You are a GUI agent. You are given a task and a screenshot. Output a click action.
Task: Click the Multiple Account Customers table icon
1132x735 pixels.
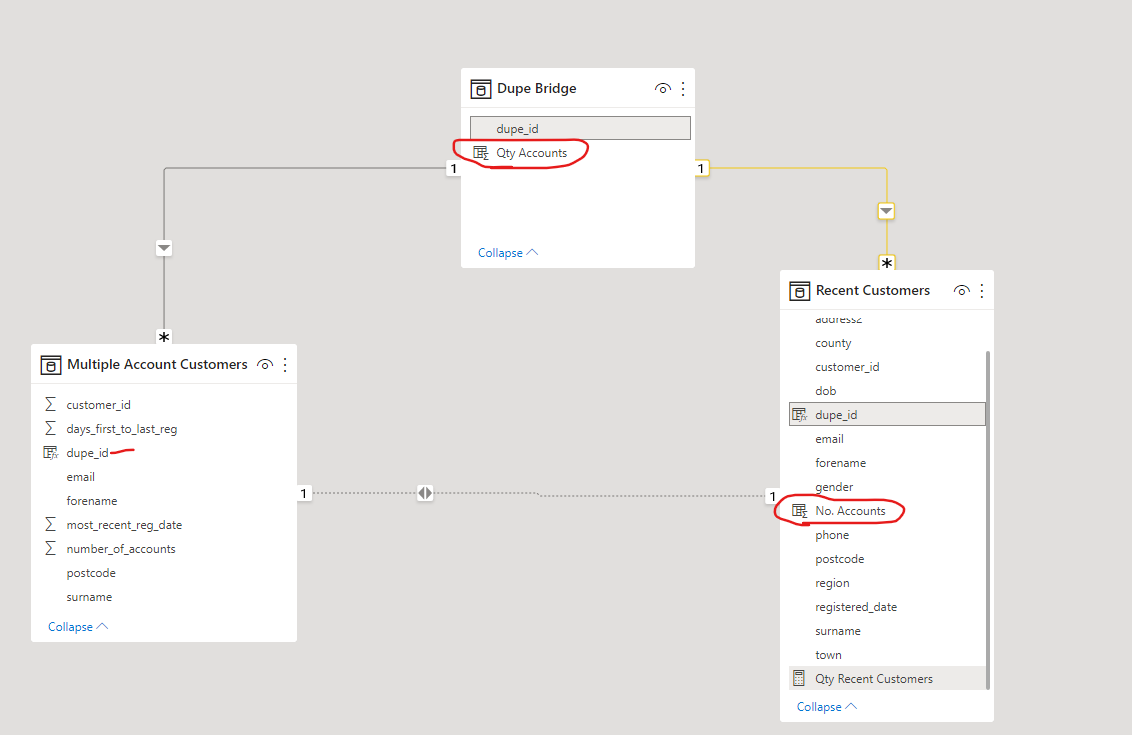pyautogui.click(x=51, y=365)
